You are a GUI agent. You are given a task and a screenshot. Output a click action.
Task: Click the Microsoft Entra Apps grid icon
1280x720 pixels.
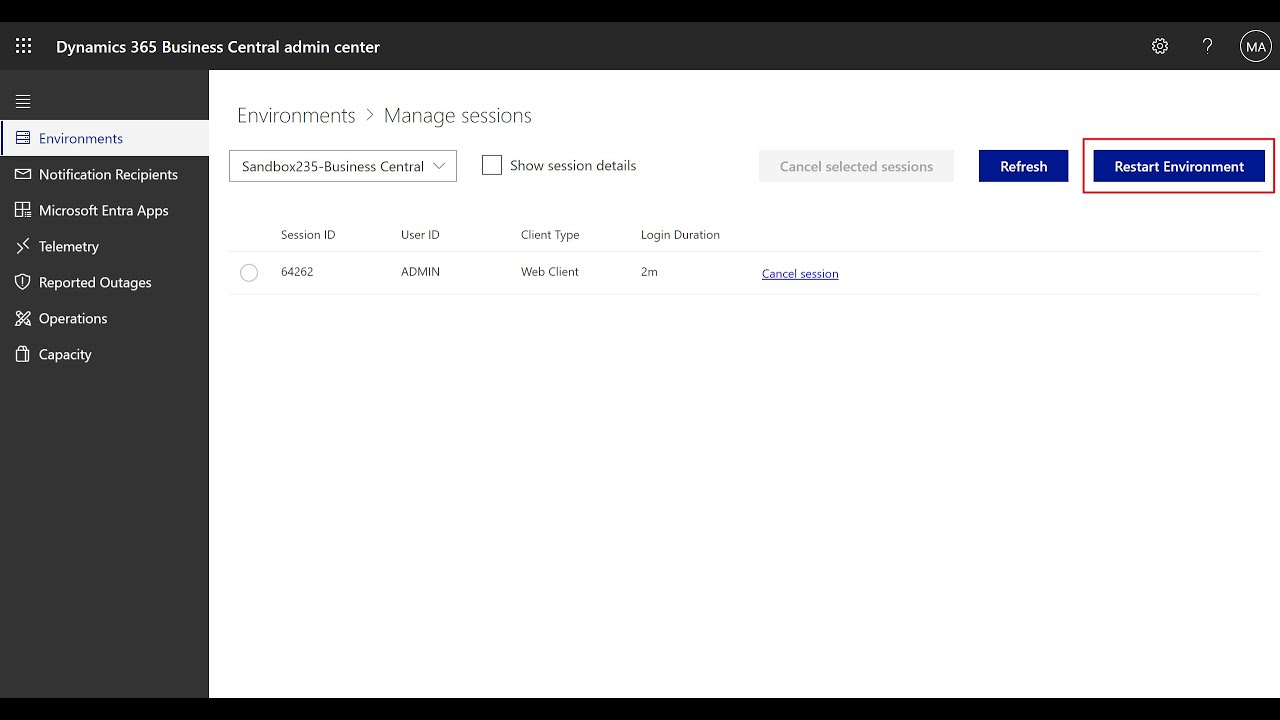click(23, 210)
